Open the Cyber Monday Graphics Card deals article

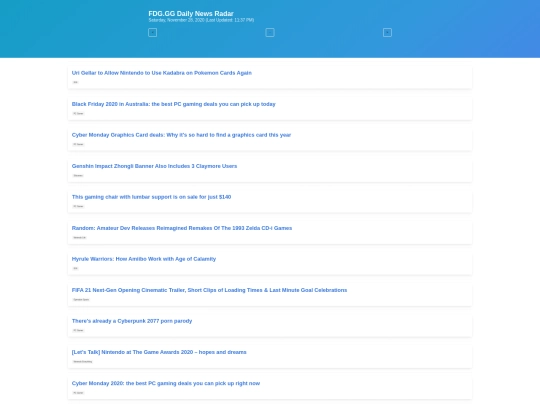coord(181,135)
